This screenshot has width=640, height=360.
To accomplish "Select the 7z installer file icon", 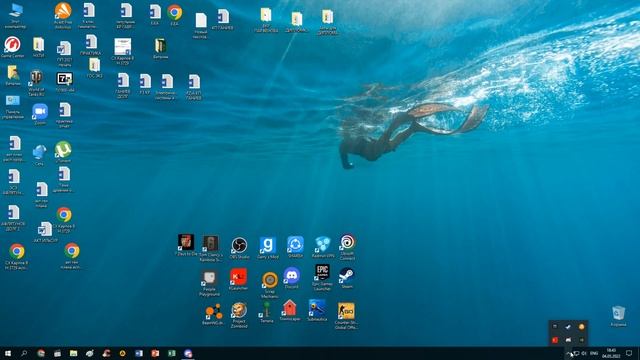I will point(64,82).
